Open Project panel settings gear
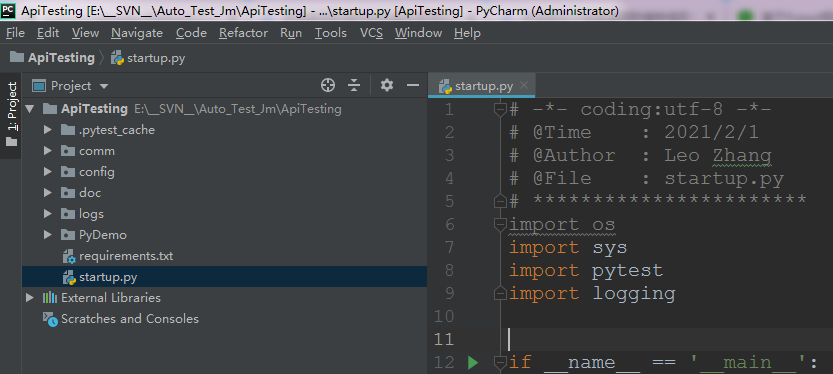 click(x=387, y=85)
